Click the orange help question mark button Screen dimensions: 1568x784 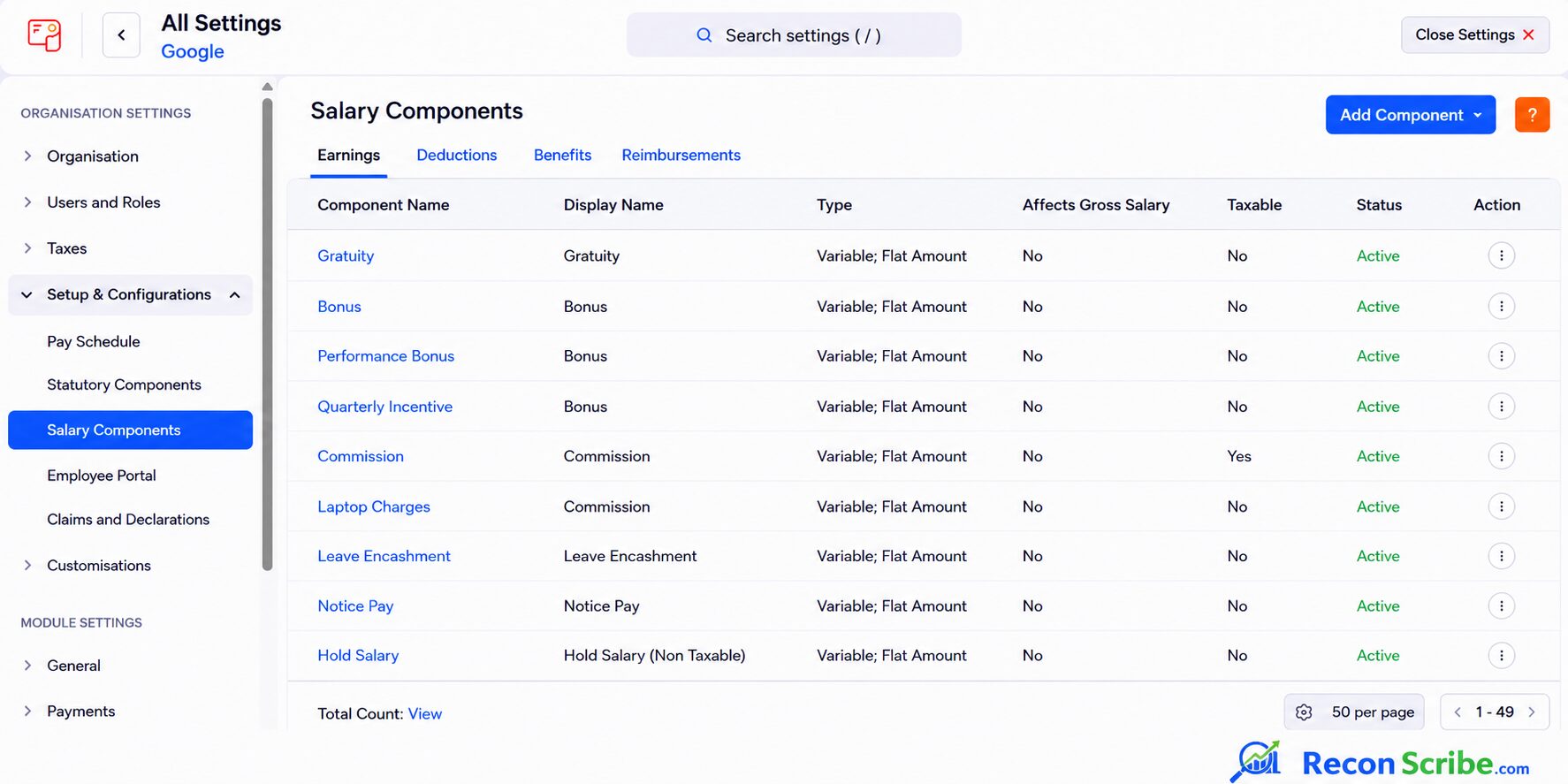(1532, 115)
